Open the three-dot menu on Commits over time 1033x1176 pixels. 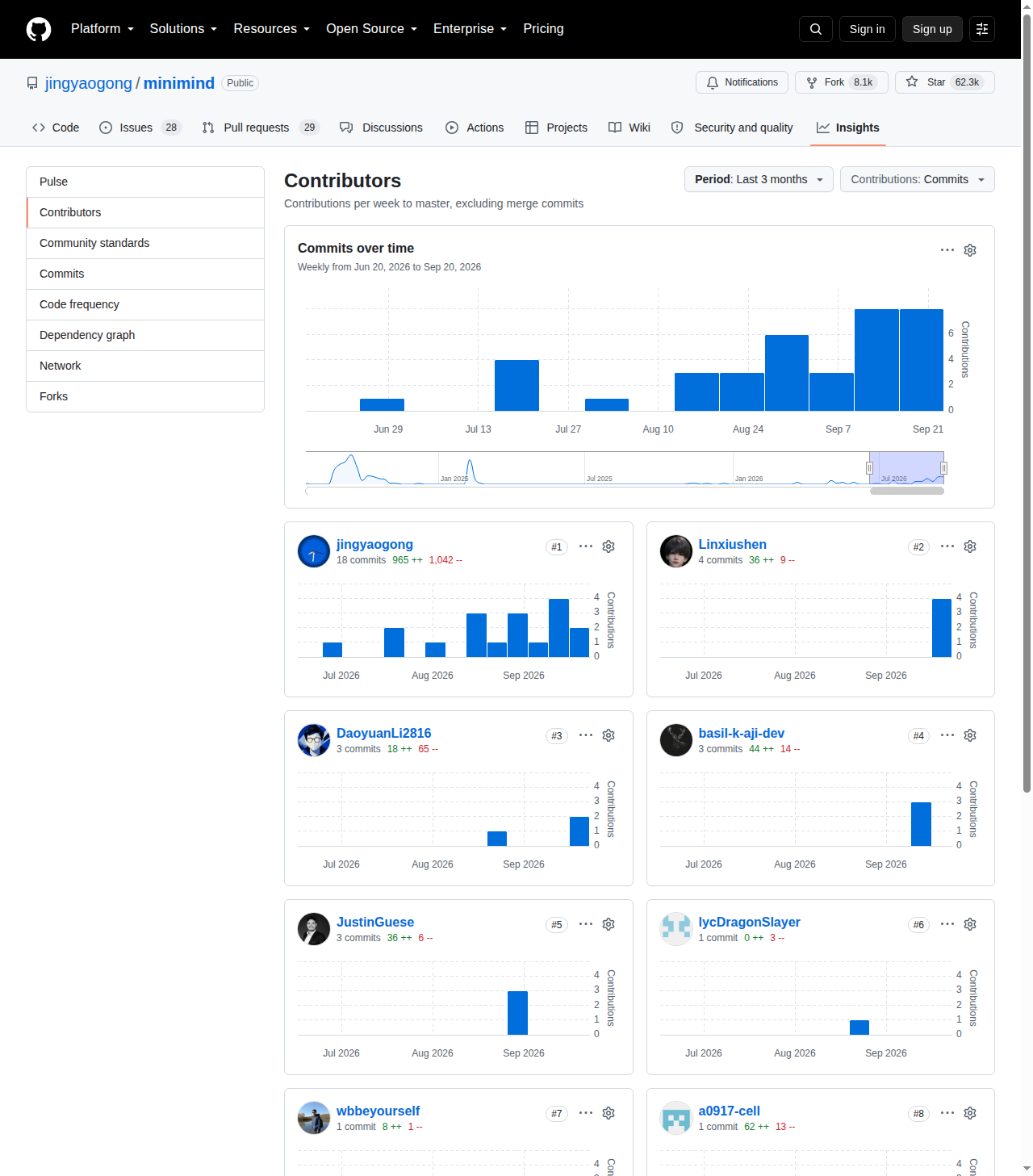(x=947, y=250)
